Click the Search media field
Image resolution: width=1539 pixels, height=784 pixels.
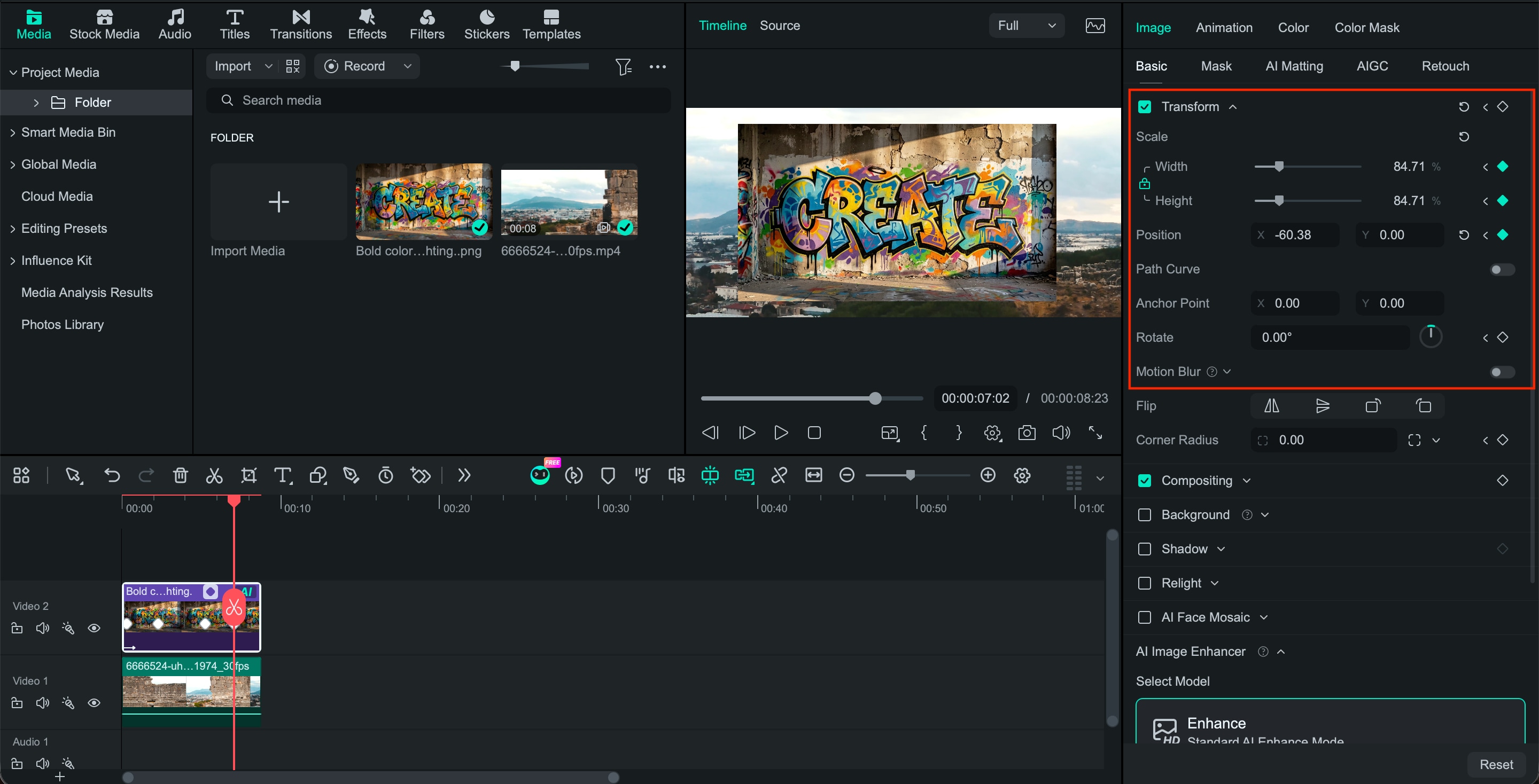(x=439, y=100)
